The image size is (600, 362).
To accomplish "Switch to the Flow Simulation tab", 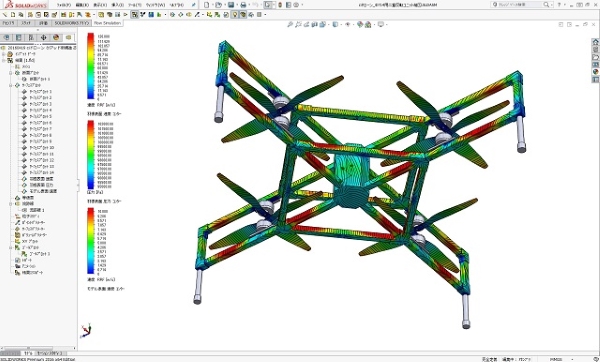I will point(107,23).
